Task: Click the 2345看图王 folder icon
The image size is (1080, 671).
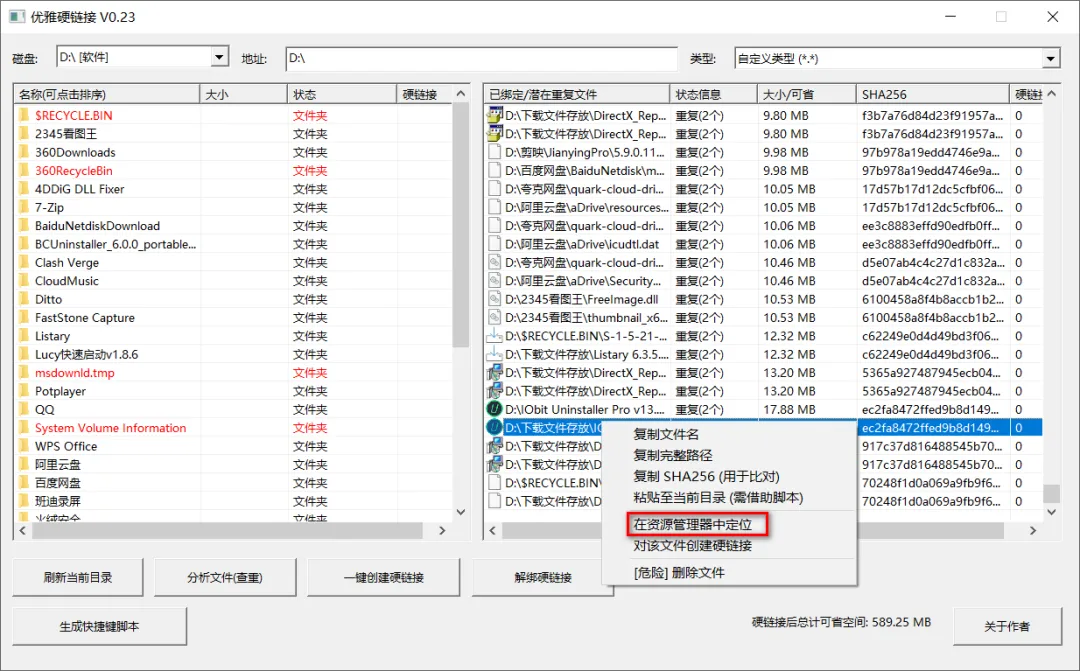Action: click(x=23, y=134)
